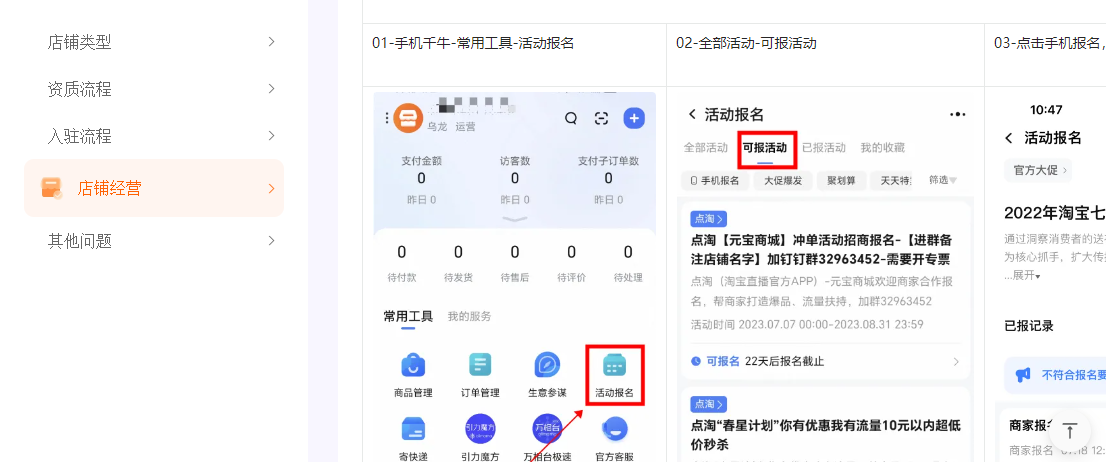Click the orange store avatar icon
Image resolution: width=1106 pixels, height=462 pixels.
pyautogui.click(x=408, y=118)
